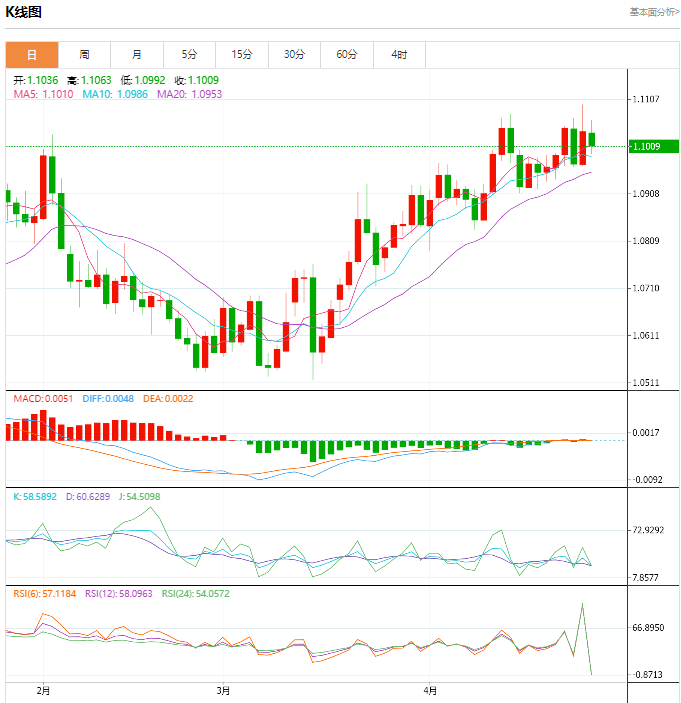
Task: Select the 60分 timeframe tab
Action: click(347, 55)
